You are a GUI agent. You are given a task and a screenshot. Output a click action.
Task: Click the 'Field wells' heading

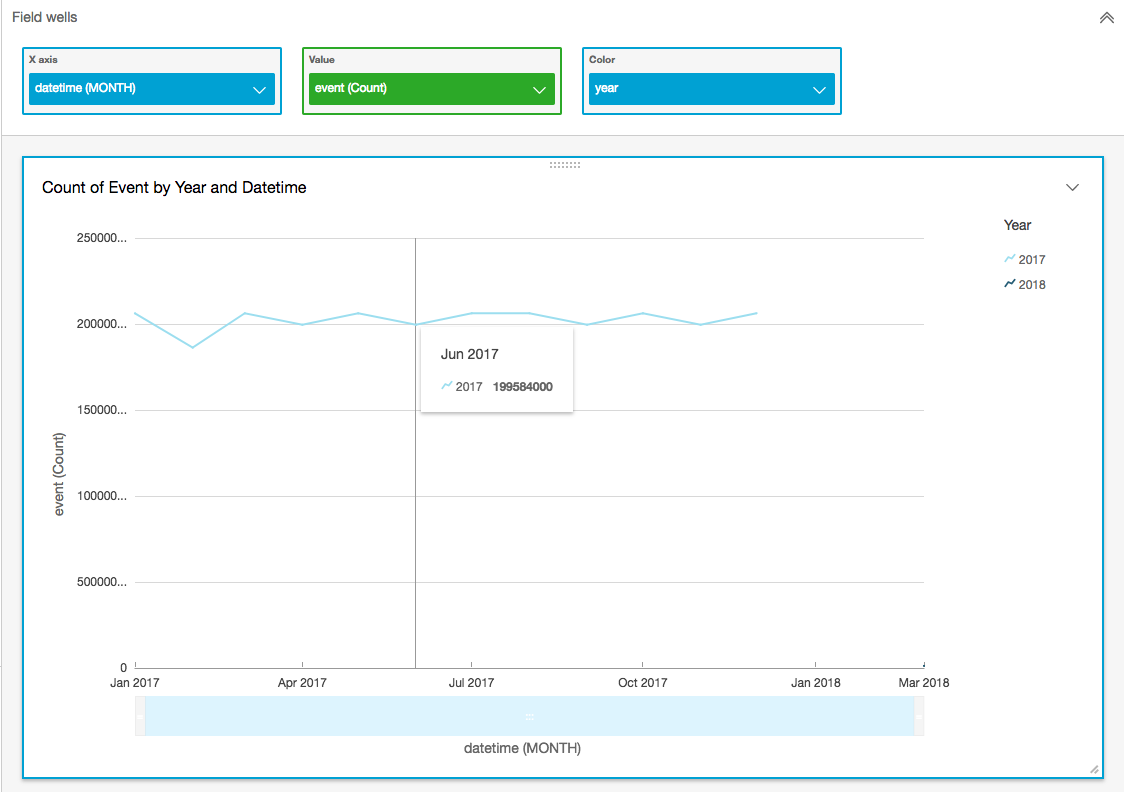[x=44, y=17]
